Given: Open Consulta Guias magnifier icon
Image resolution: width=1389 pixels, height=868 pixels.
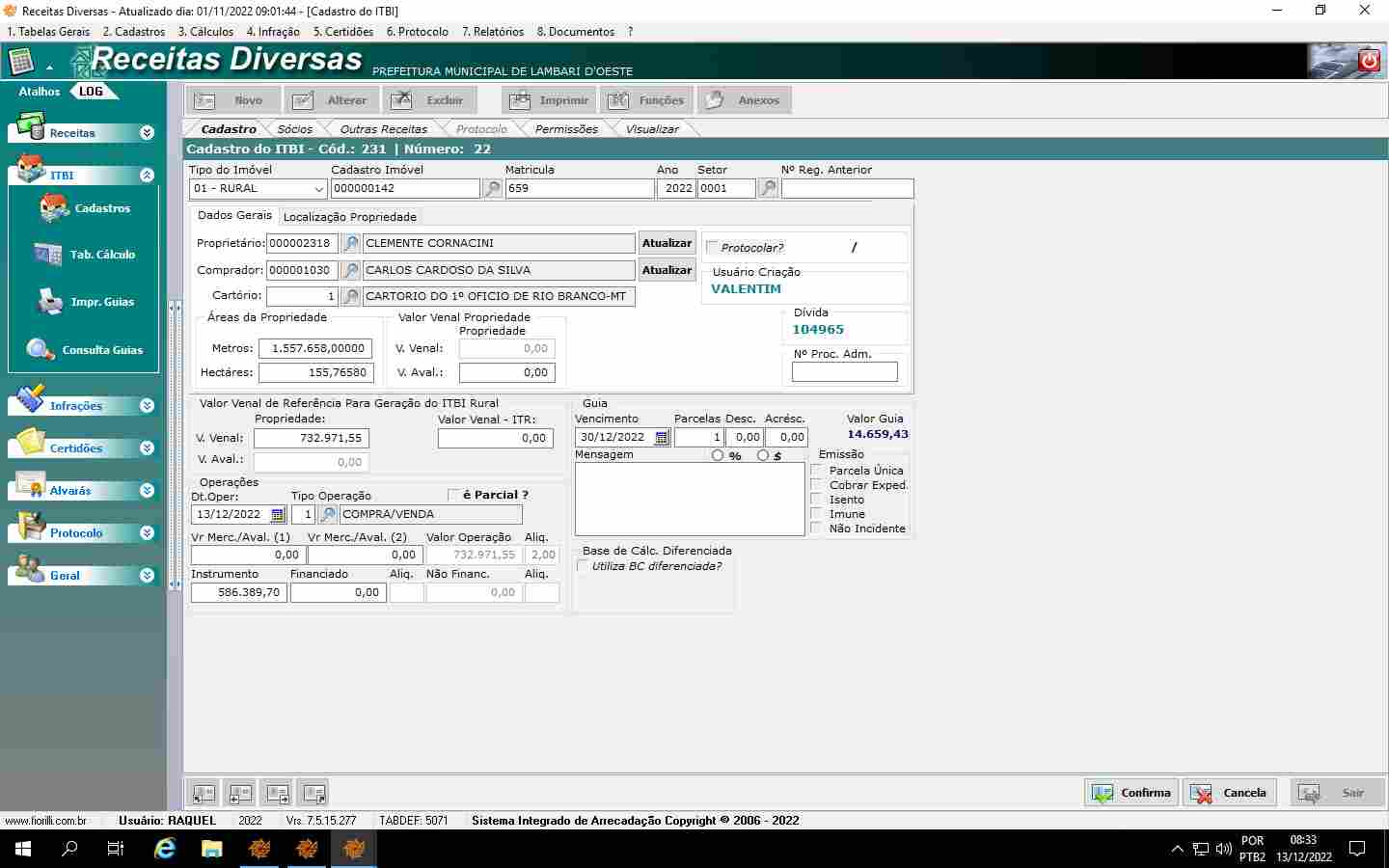Looking at the screenshot, I should [x=41, y=350].
